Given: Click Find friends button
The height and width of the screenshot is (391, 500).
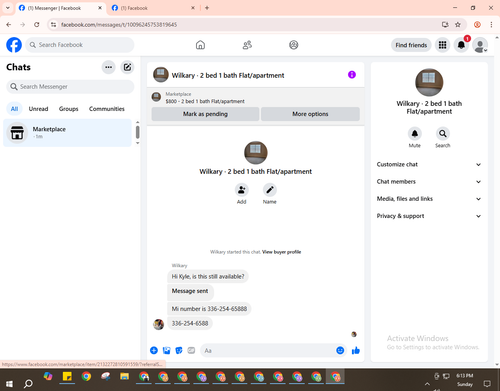Looking at the screenshot, I should click(x=411, y=45).
